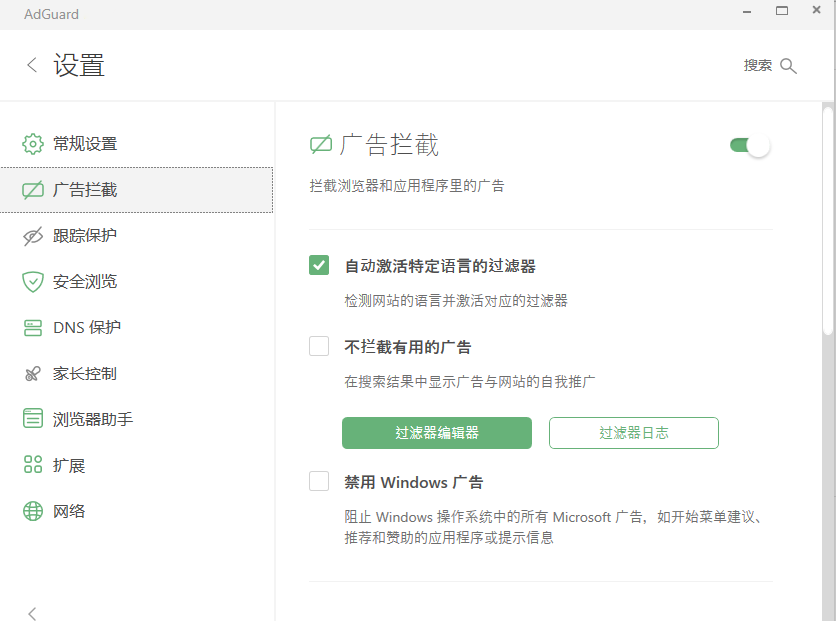Image resolution: width=836 pixels, height=621 pixels.
Task: Switch to the 跟踪保护 section
Action: coord(85,236)
